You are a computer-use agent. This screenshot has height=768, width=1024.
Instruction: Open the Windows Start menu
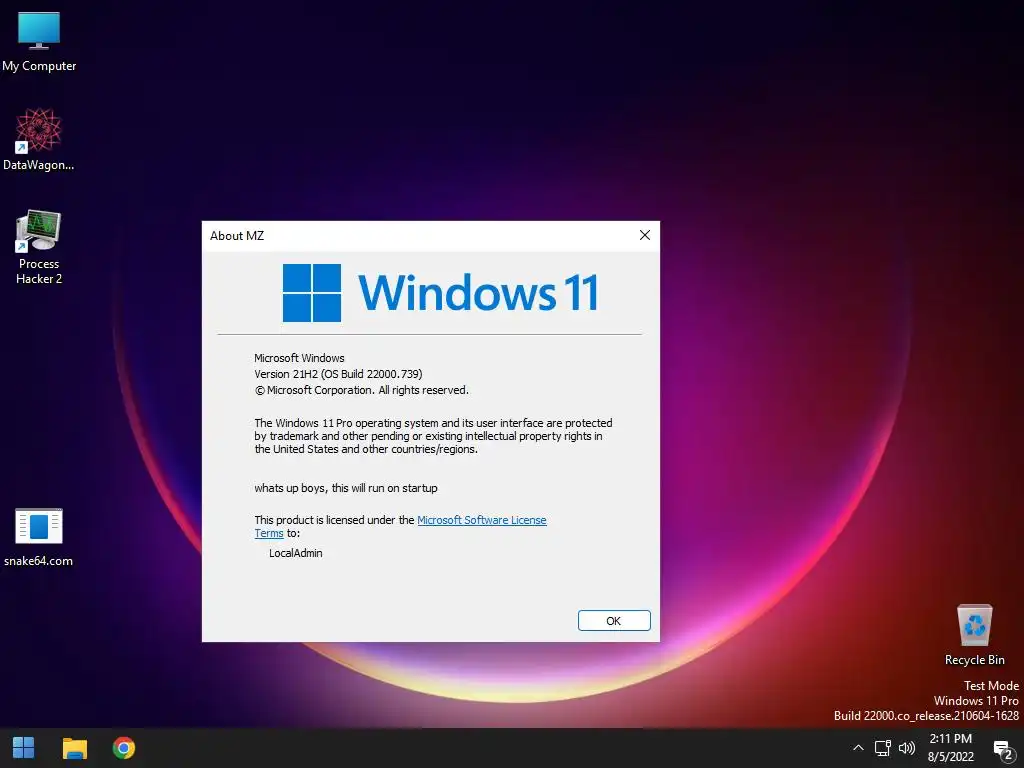click(24, 748)
